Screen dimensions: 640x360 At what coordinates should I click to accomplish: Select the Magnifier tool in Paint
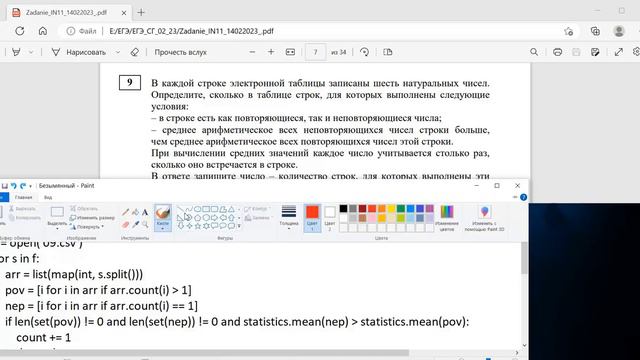tap(145, 224)
